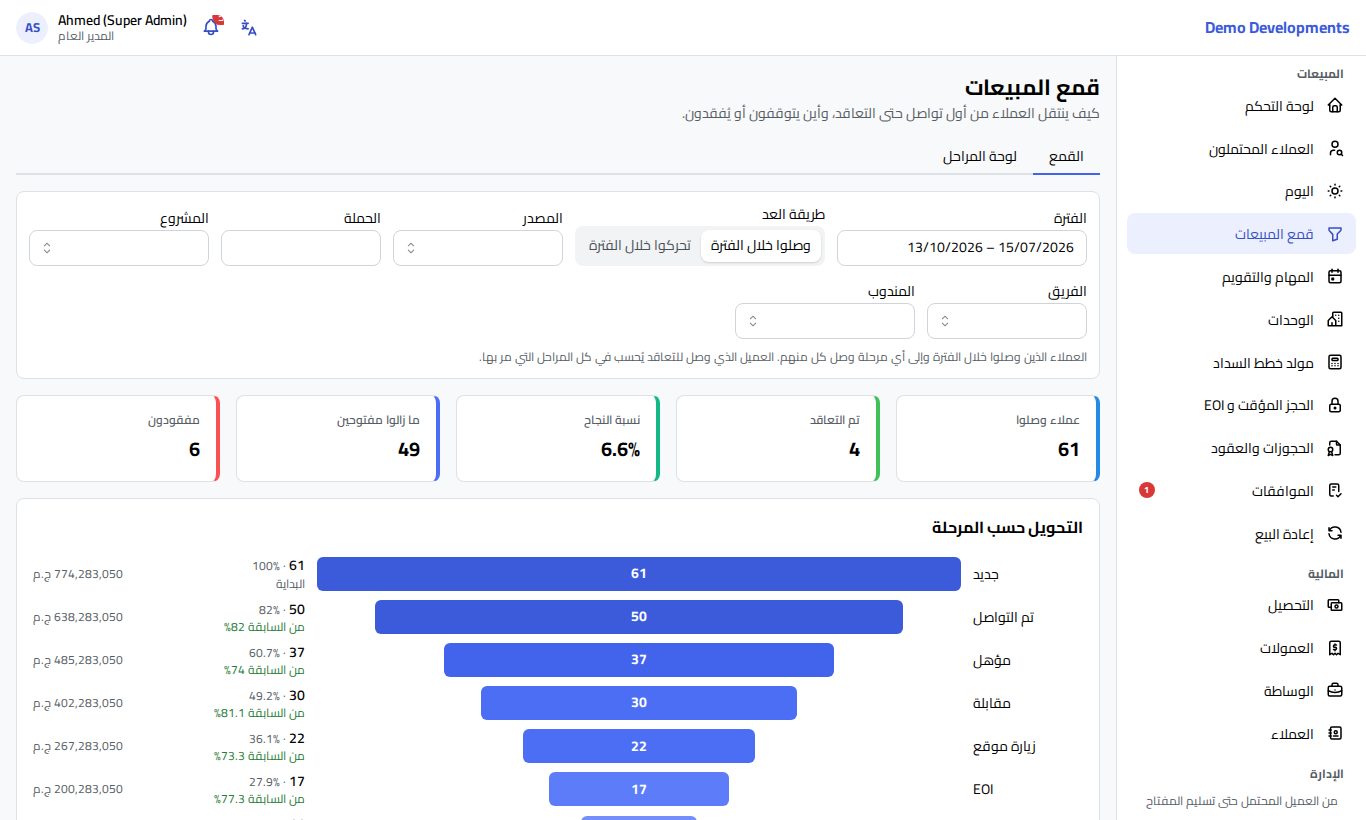
Task: Click the amount 774,283,050 ج.م
Action: (78, 574)
